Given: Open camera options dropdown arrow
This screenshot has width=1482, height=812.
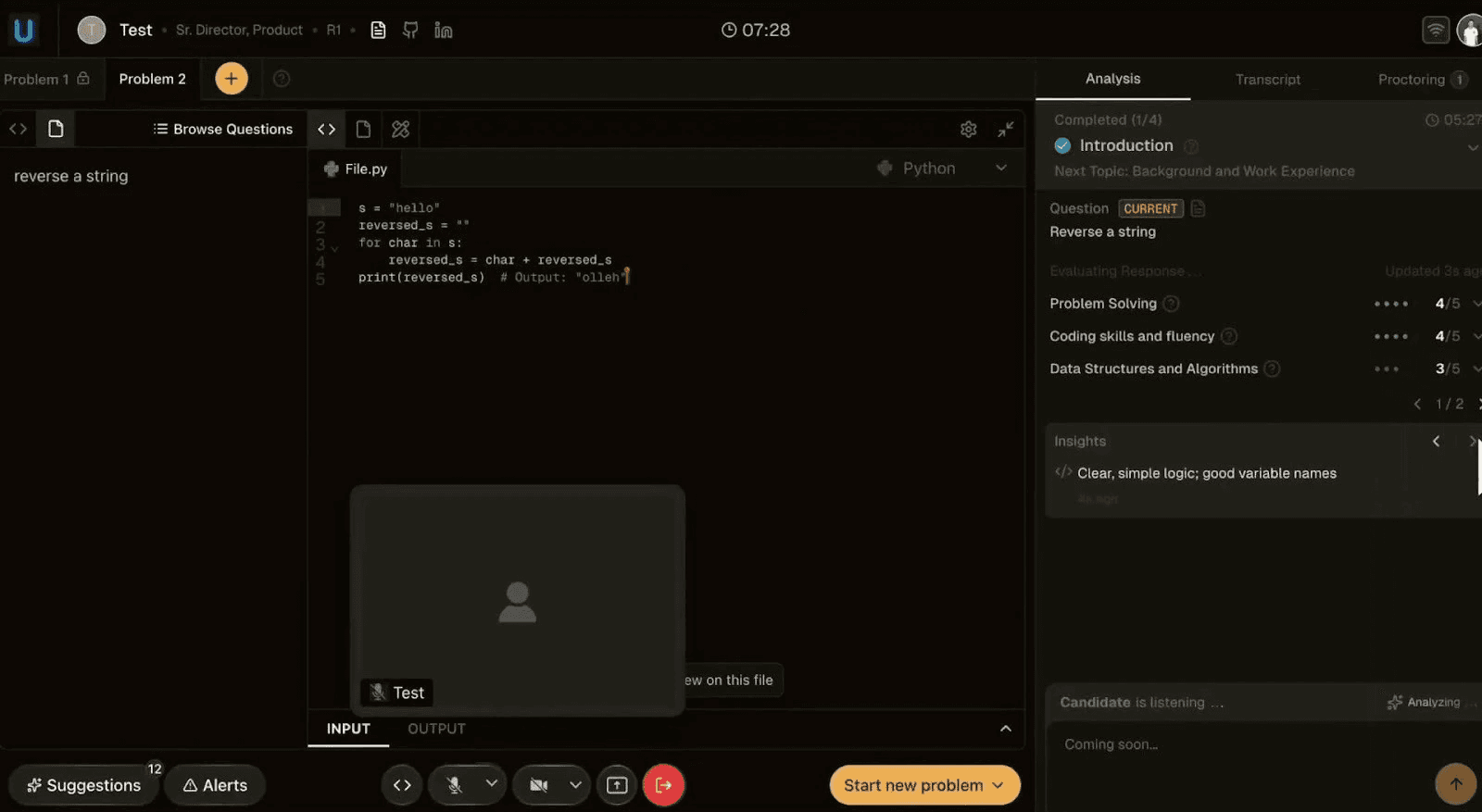Looking at the screenshot, I should [x=575, y=785].
